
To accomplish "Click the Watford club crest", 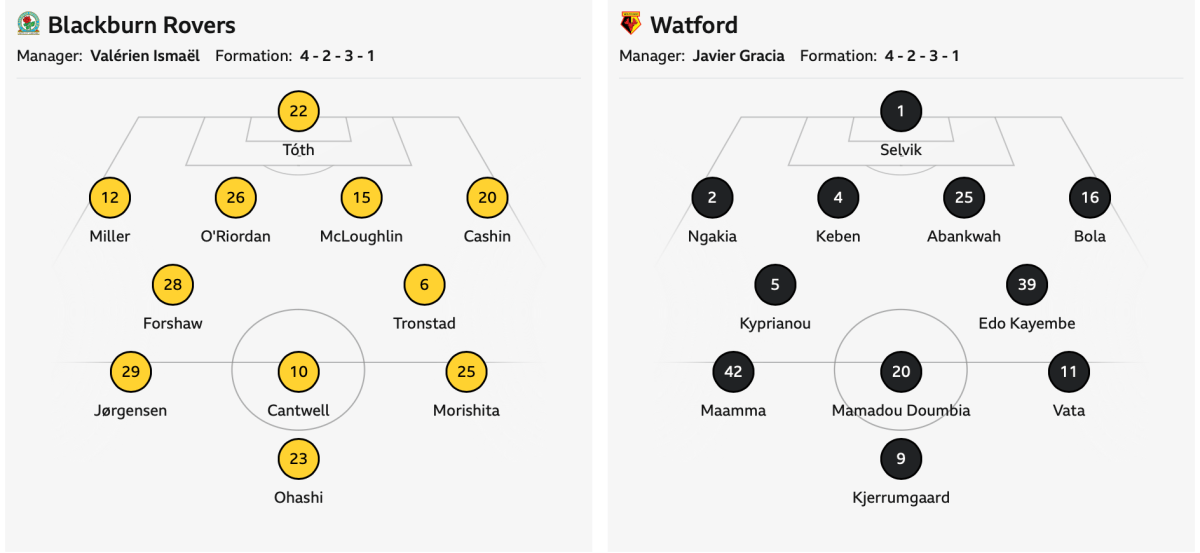I will pyautogui.click(x=630, y=23).
